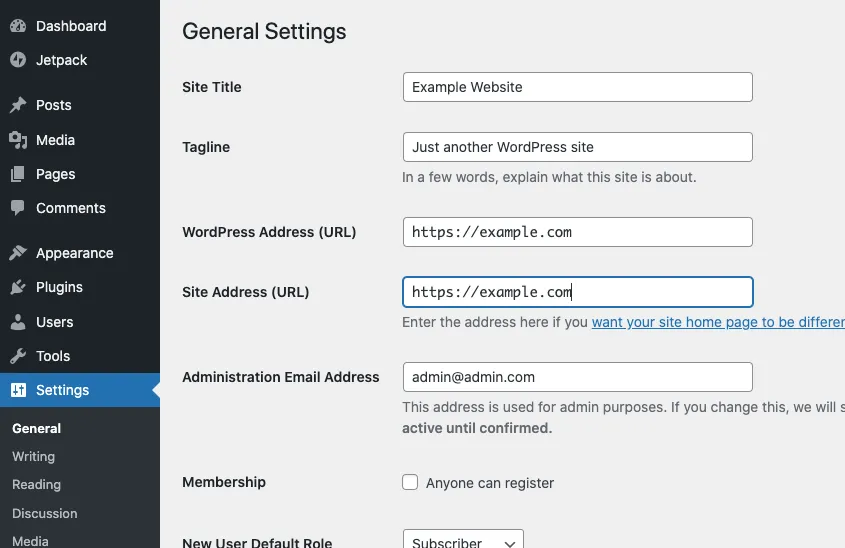
Task: Click the Tagline input field
Action: (578, 147)
